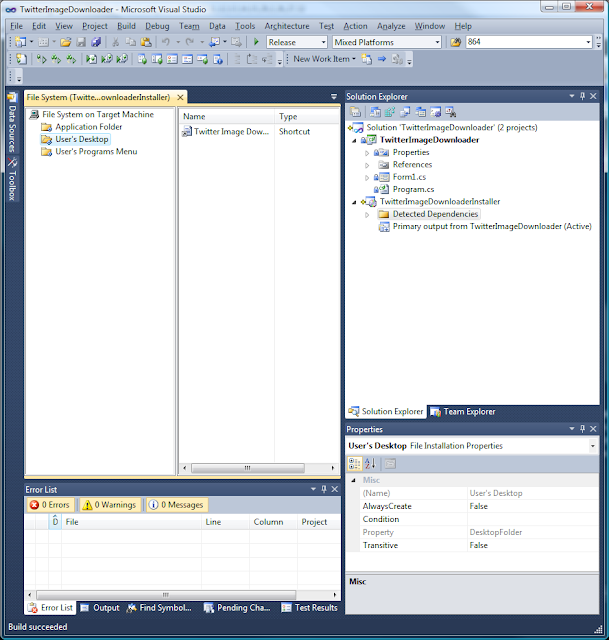Start debugging with the green play icon
Viewport: 609px width, 640px height.
pyautogui.click(x=256, y=42)
